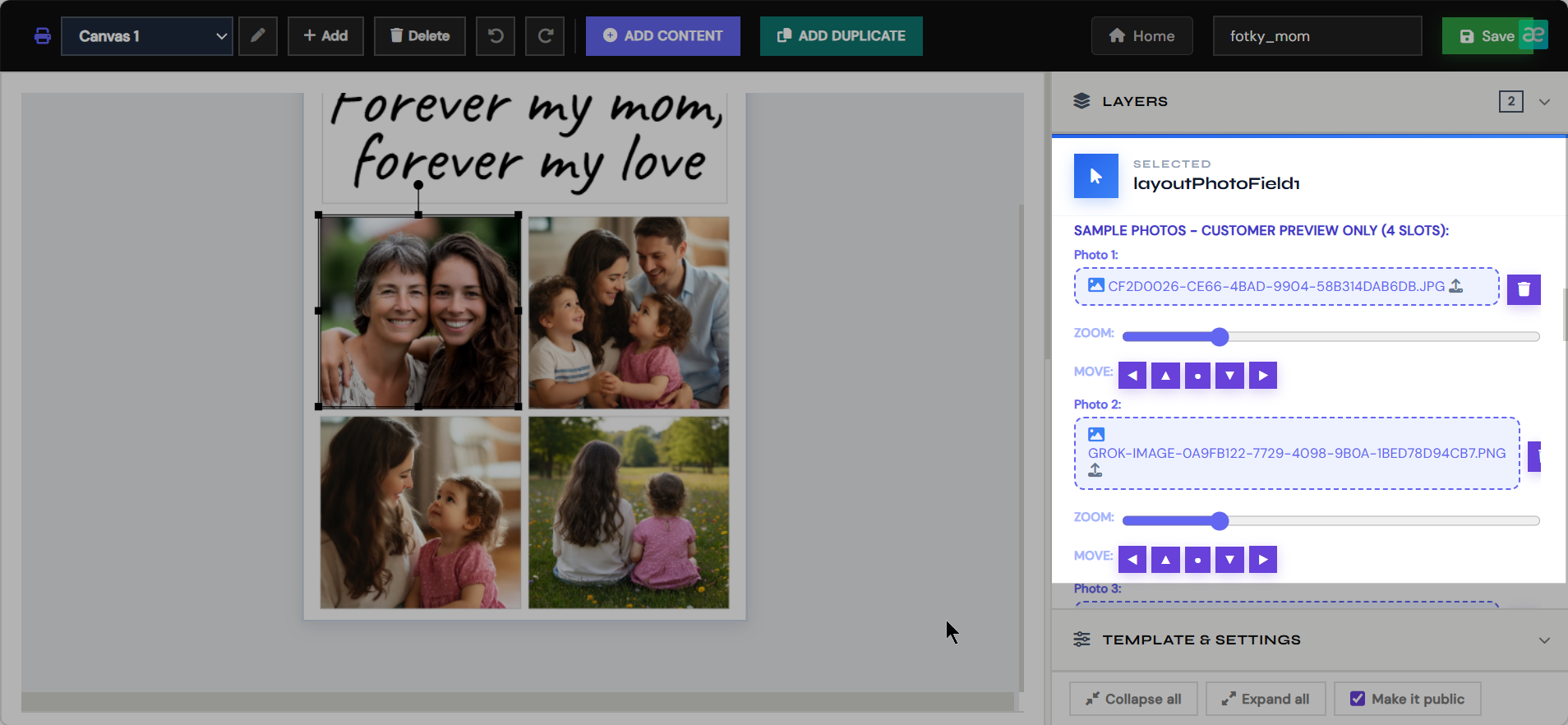Adjust the Photo 1 zoom slider
This screenshot has width=1568, height=725.
[1330, 336]
